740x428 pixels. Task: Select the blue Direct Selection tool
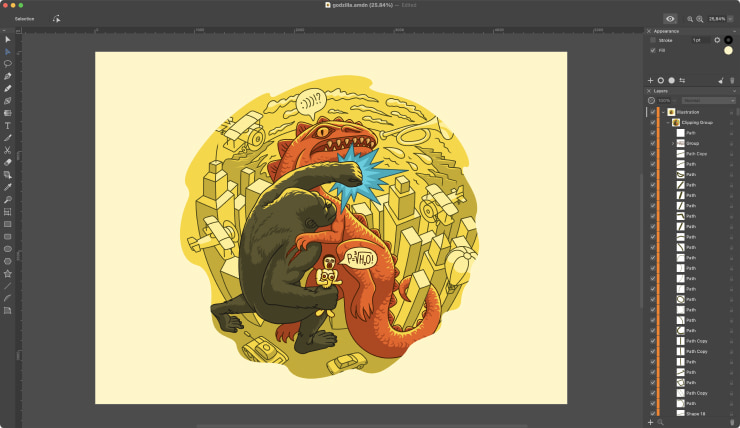tap(8, 51)
